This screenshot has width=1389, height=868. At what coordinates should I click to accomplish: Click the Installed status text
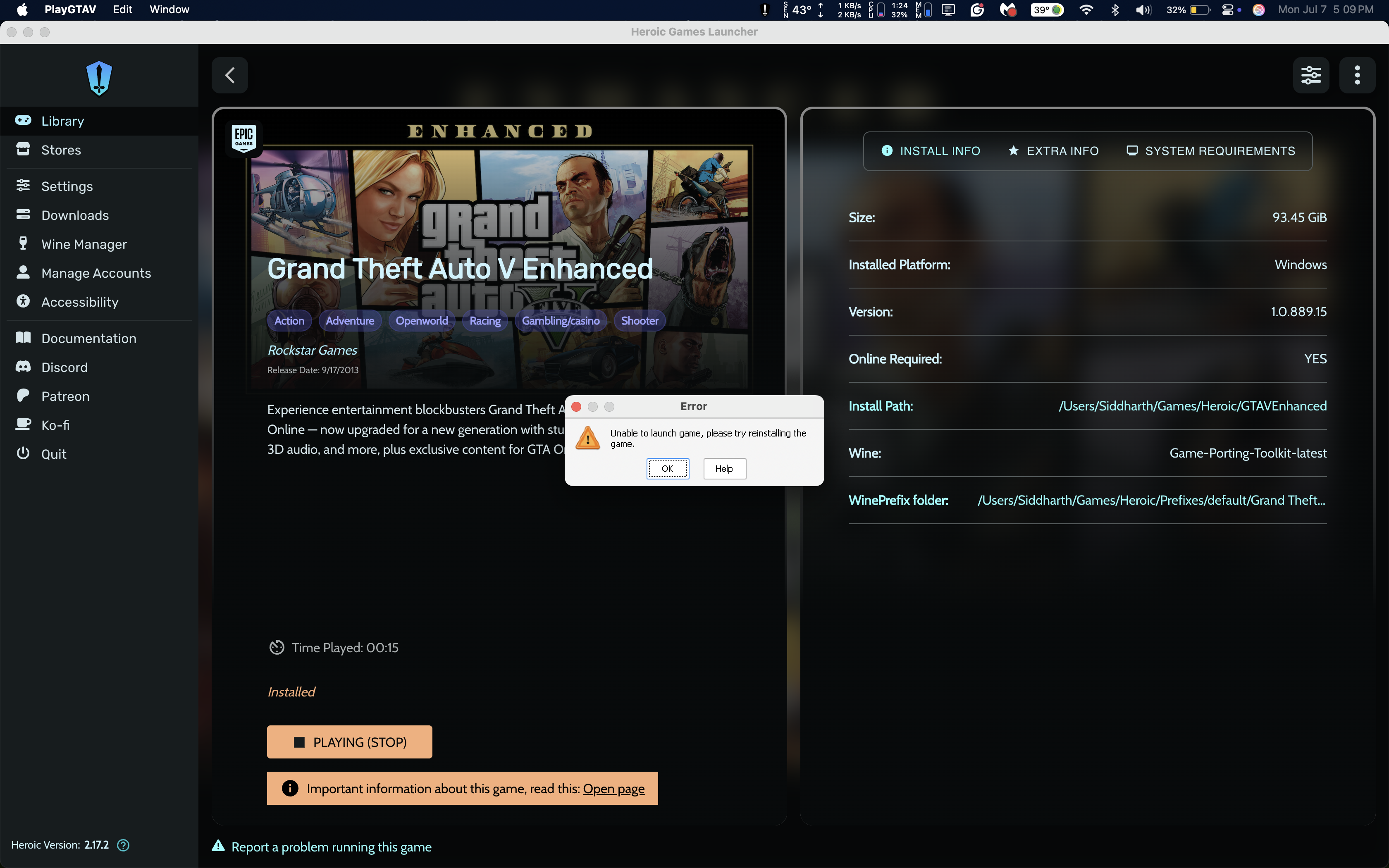291,692
